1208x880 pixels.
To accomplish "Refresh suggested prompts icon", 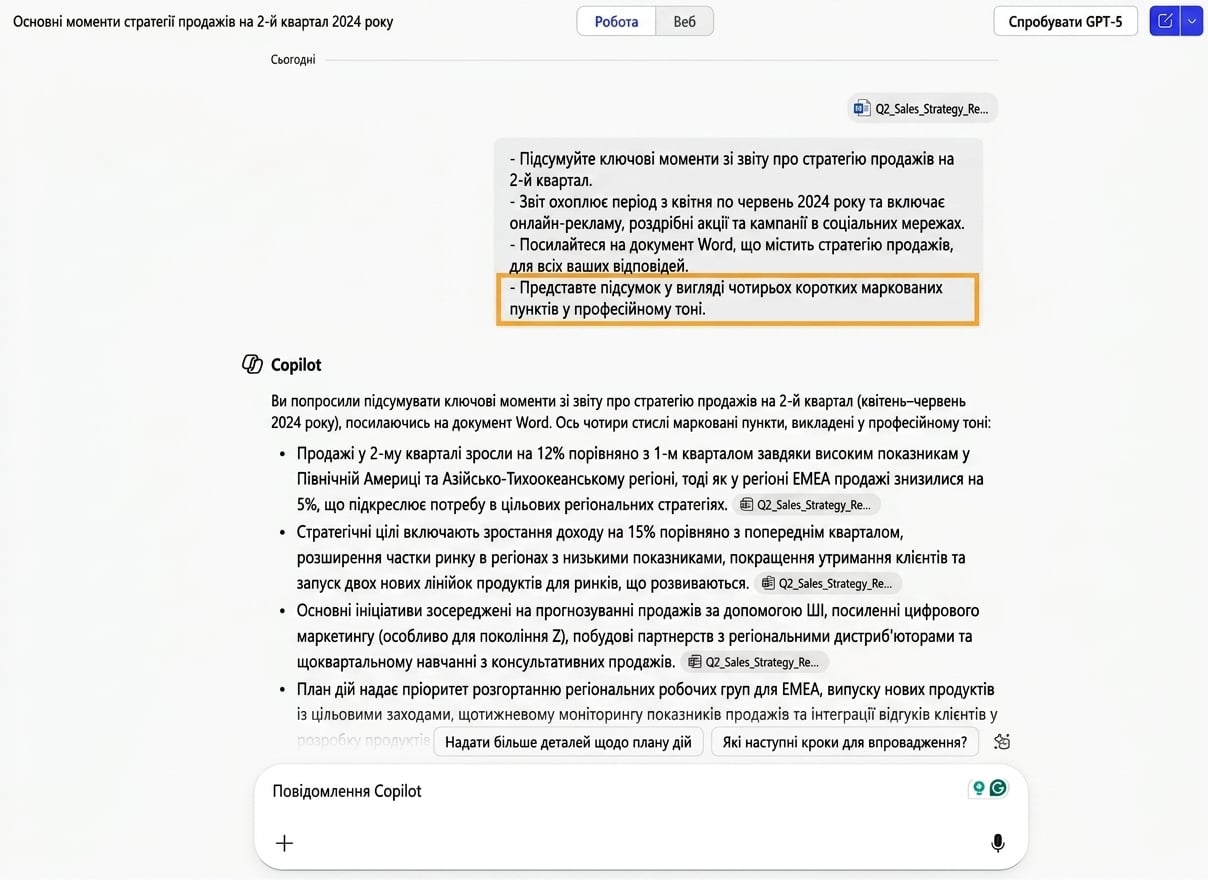I will [1002, 742].
